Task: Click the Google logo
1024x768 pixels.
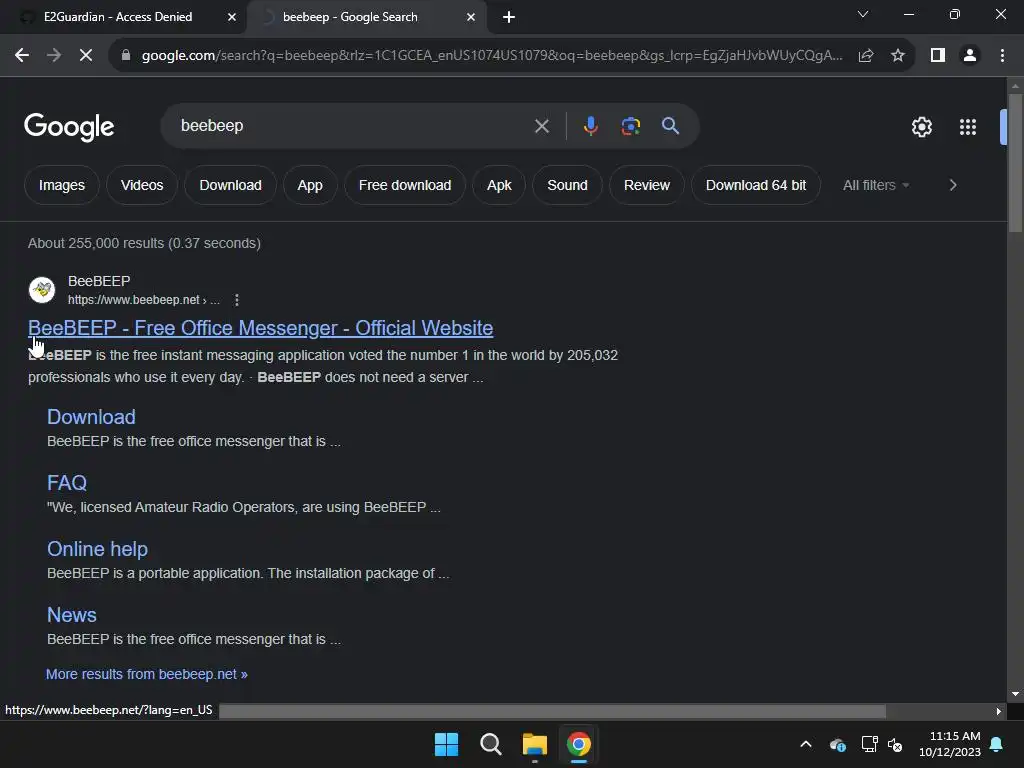Action: tap(69, 127)
